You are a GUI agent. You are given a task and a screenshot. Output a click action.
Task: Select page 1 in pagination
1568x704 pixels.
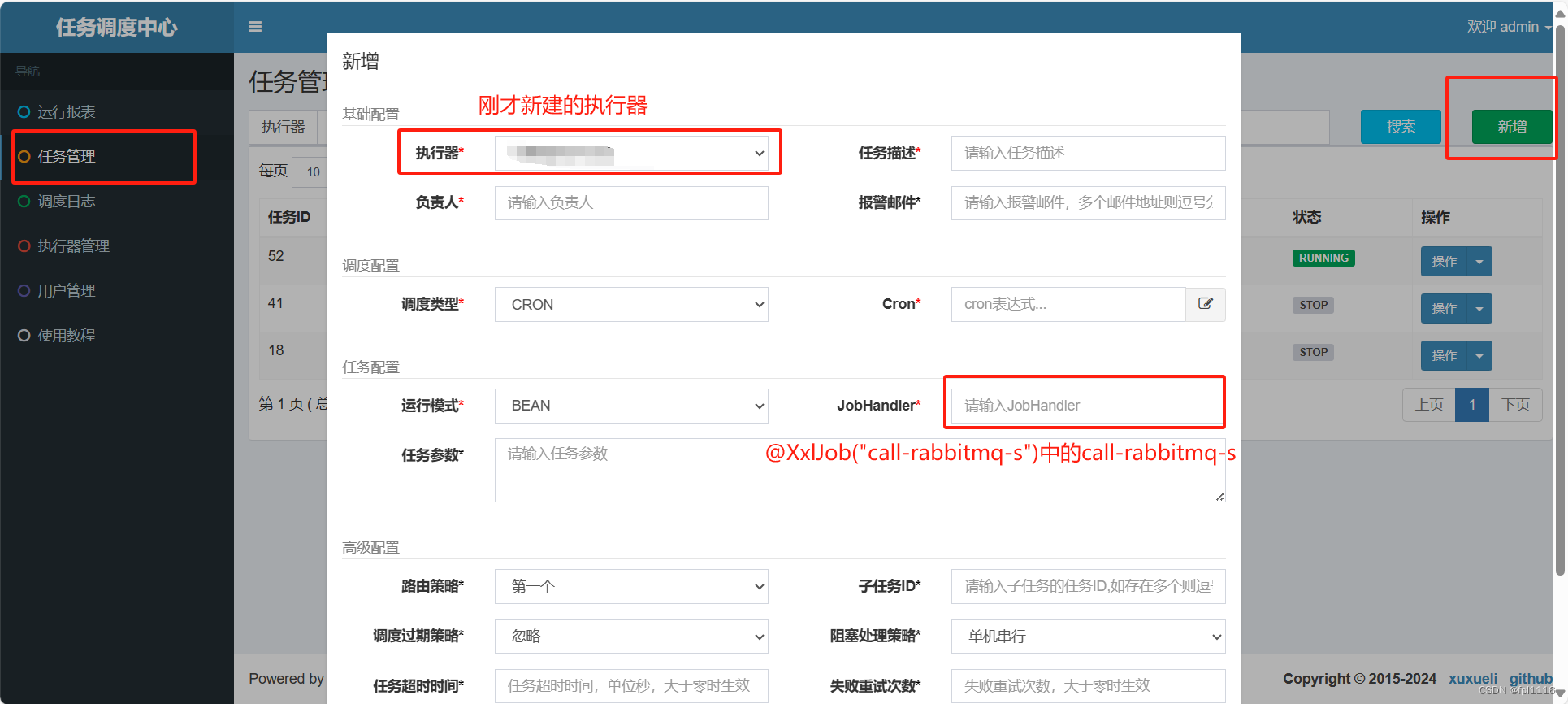click(1472, 405)
